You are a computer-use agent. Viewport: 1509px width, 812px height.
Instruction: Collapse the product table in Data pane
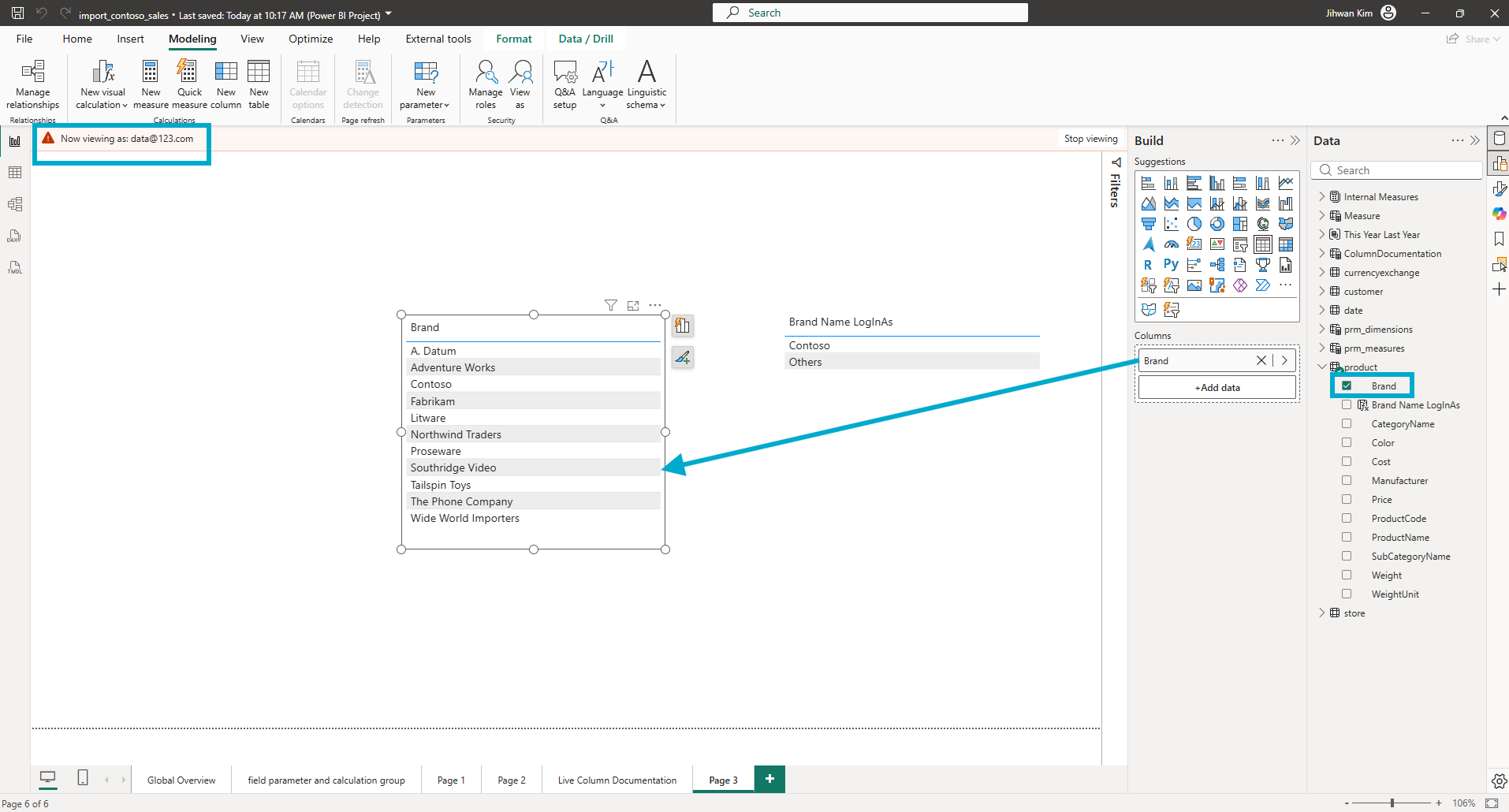[1322, 367]
